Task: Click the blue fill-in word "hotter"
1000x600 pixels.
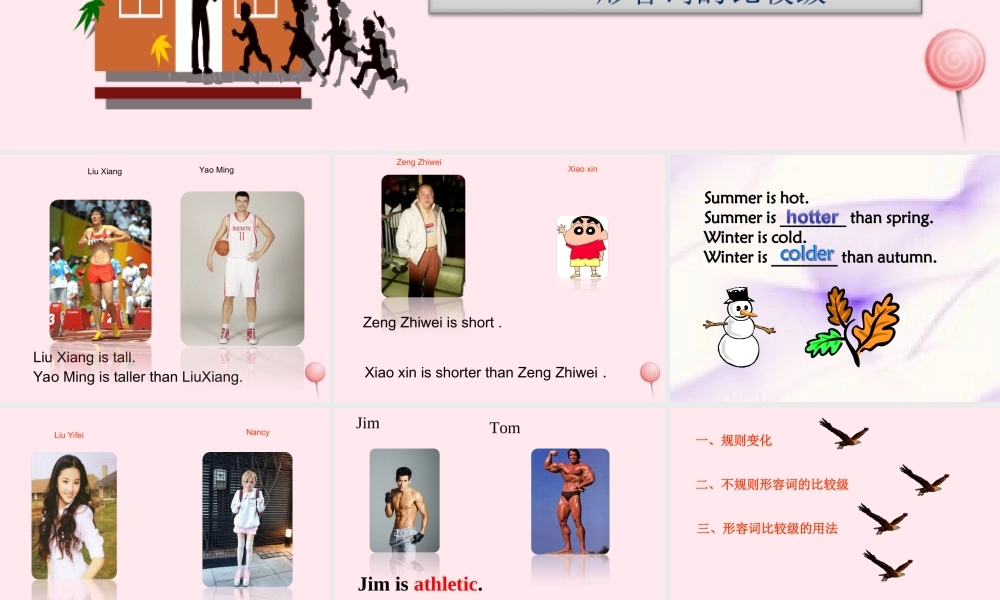Action: [x=812, y=217]
